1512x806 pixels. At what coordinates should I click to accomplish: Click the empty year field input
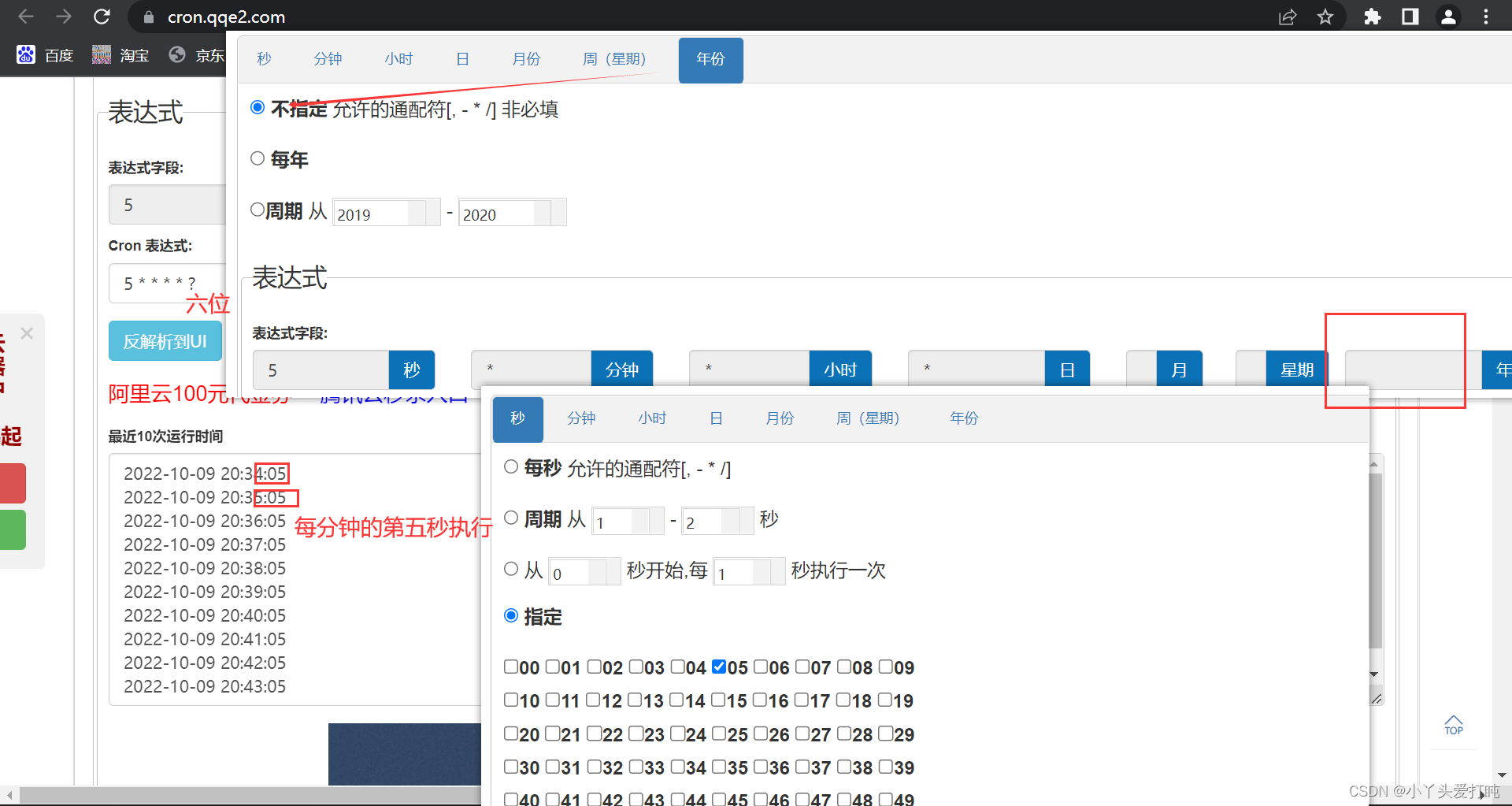(x=1414, y=370)
